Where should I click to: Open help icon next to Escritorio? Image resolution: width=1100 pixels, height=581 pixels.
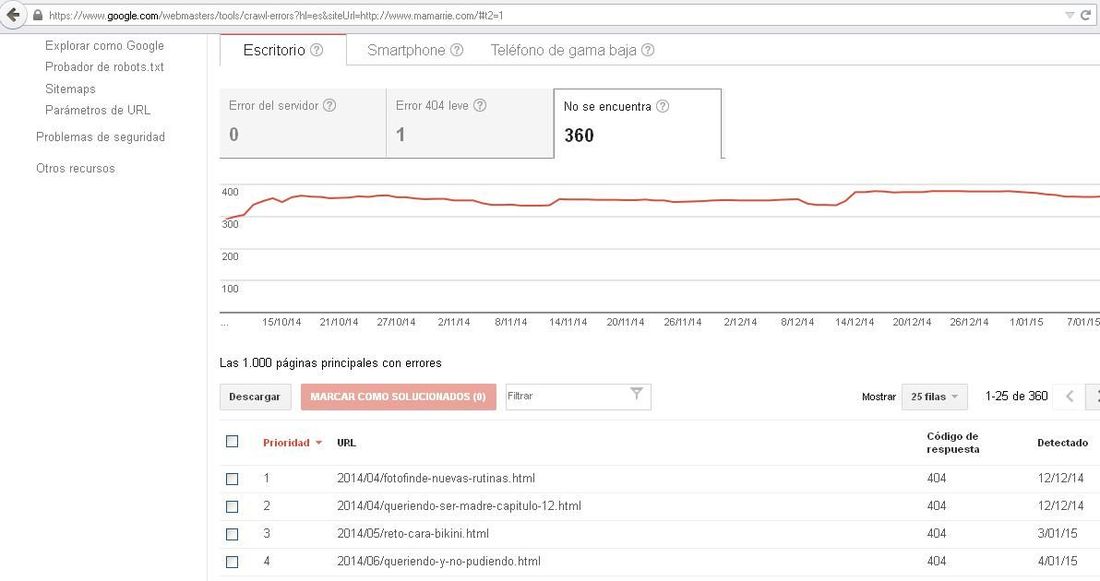316,50
